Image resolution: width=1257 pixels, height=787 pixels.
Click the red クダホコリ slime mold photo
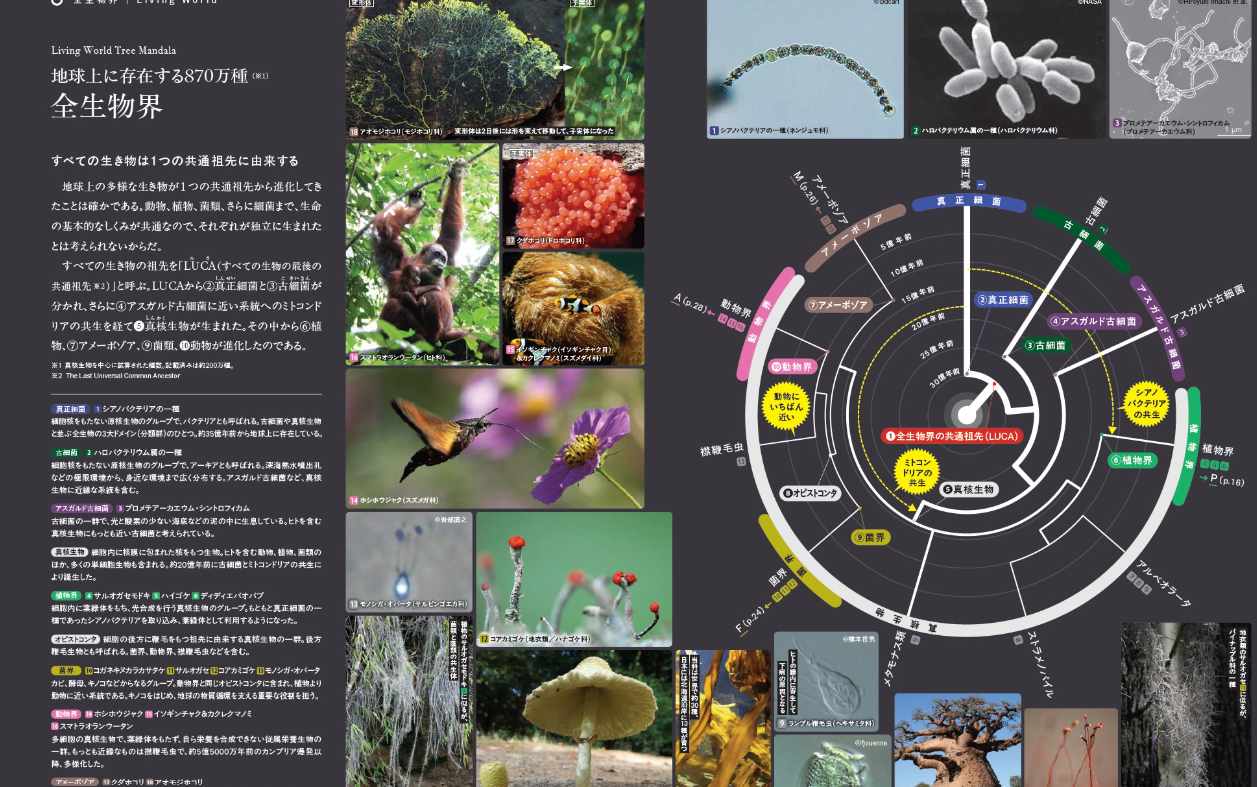(x=573, y=196)
